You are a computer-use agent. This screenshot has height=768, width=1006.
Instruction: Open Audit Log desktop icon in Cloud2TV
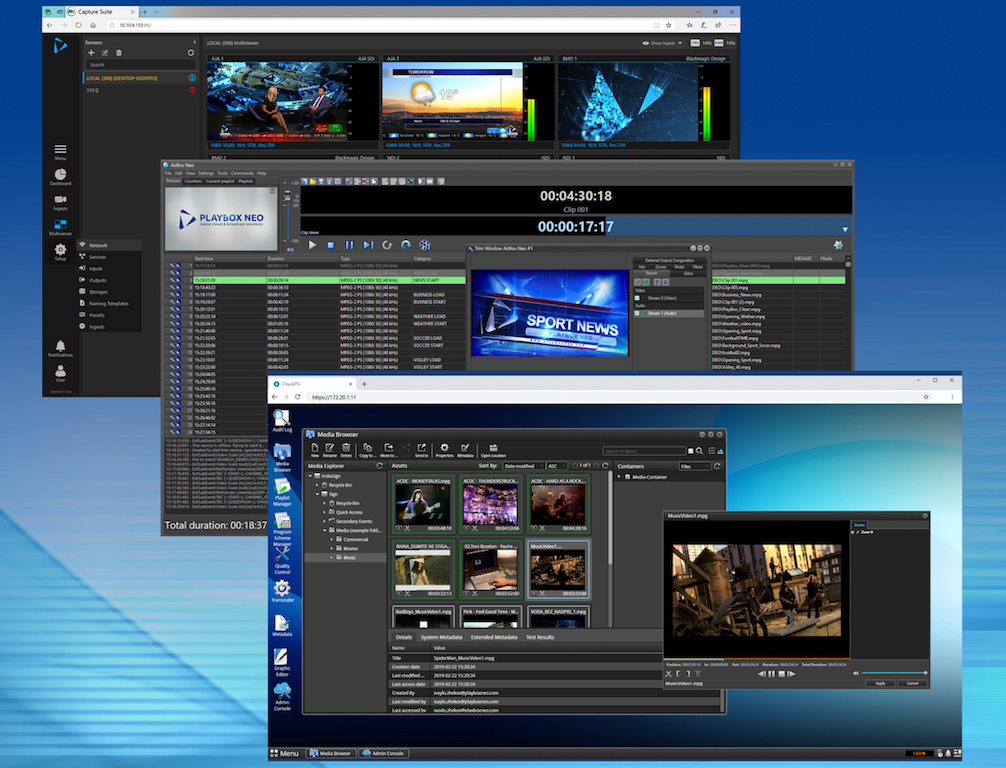[282, 420]
